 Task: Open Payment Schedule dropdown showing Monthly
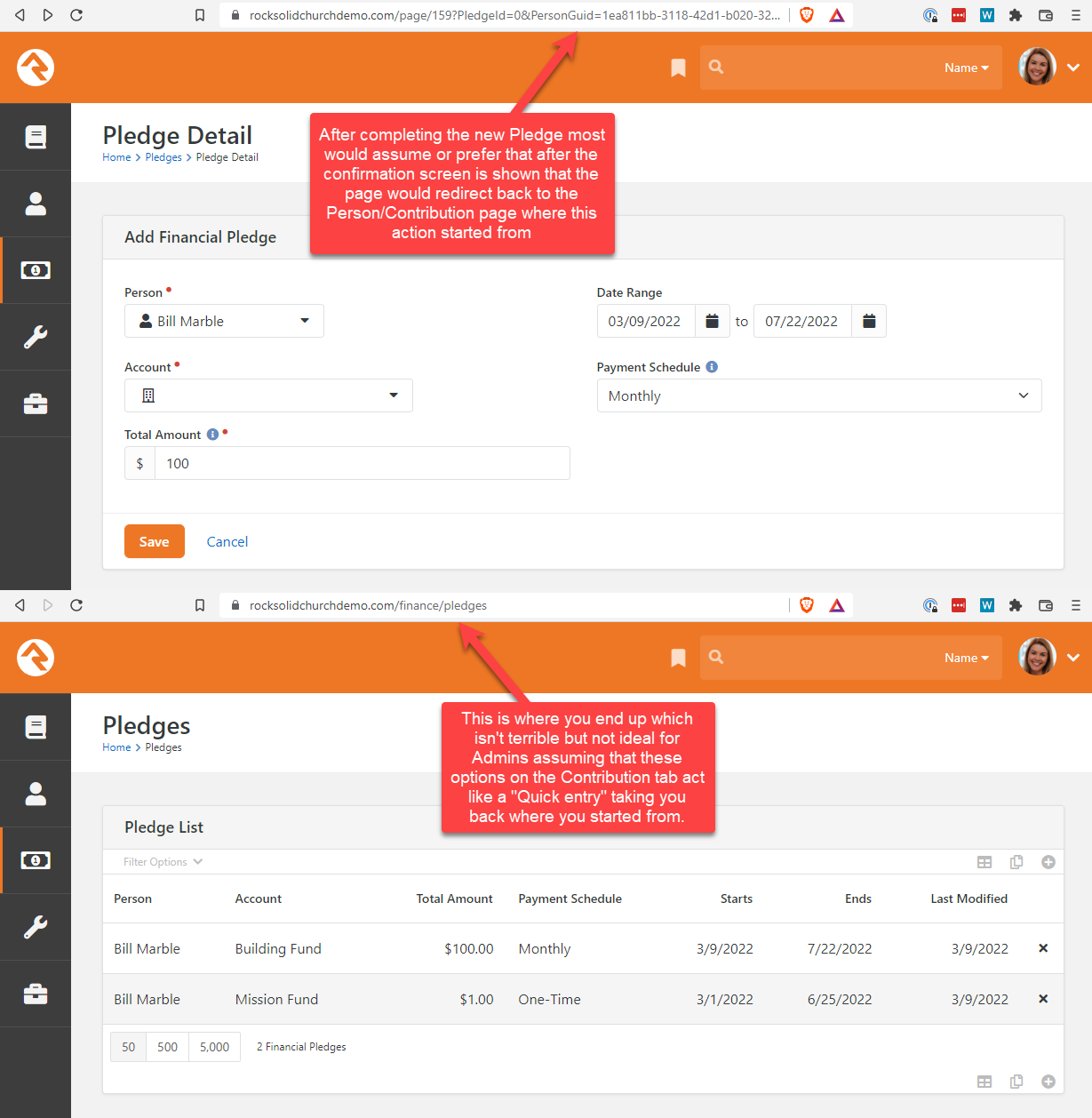(x=819, y=395)
